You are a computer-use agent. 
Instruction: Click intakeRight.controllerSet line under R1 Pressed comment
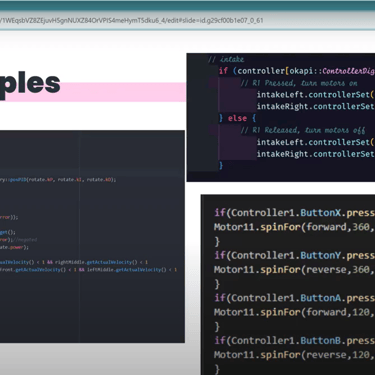[315, 106]
